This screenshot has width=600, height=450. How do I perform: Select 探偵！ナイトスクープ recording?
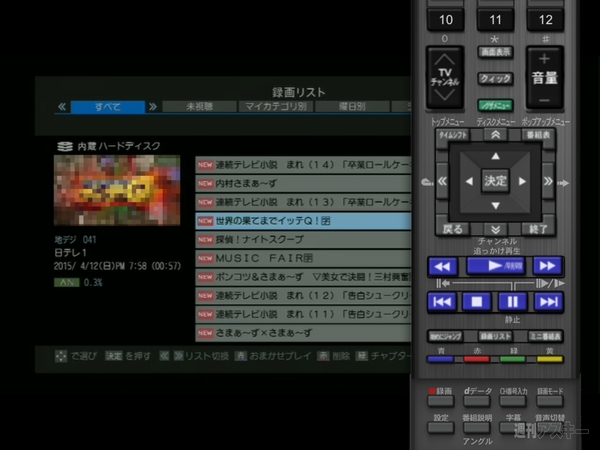(303, 240)
